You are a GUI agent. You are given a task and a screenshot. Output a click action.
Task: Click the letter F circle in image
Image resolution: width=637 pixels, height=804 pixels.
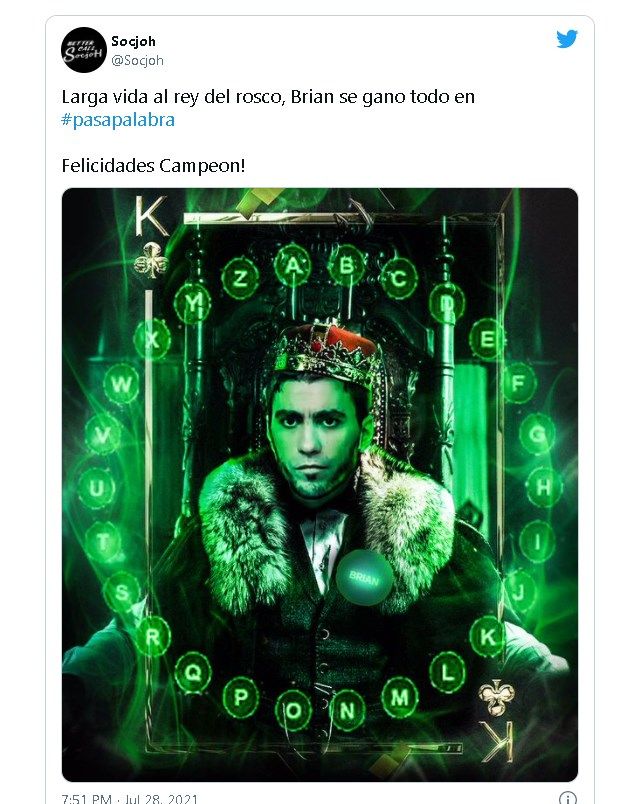pyautogui.click(x=518, y=381)
